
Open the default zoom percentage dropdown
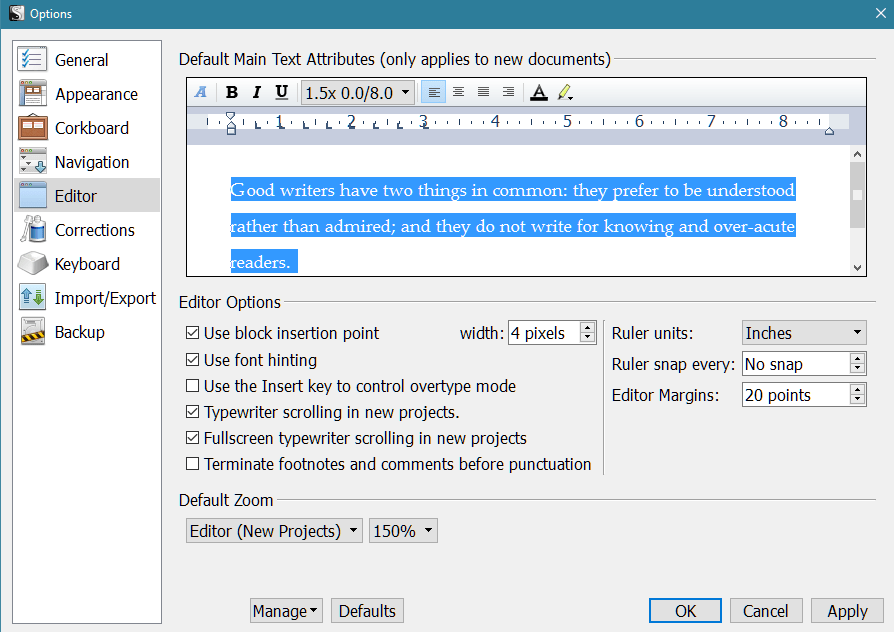click(x=403, y=530)
